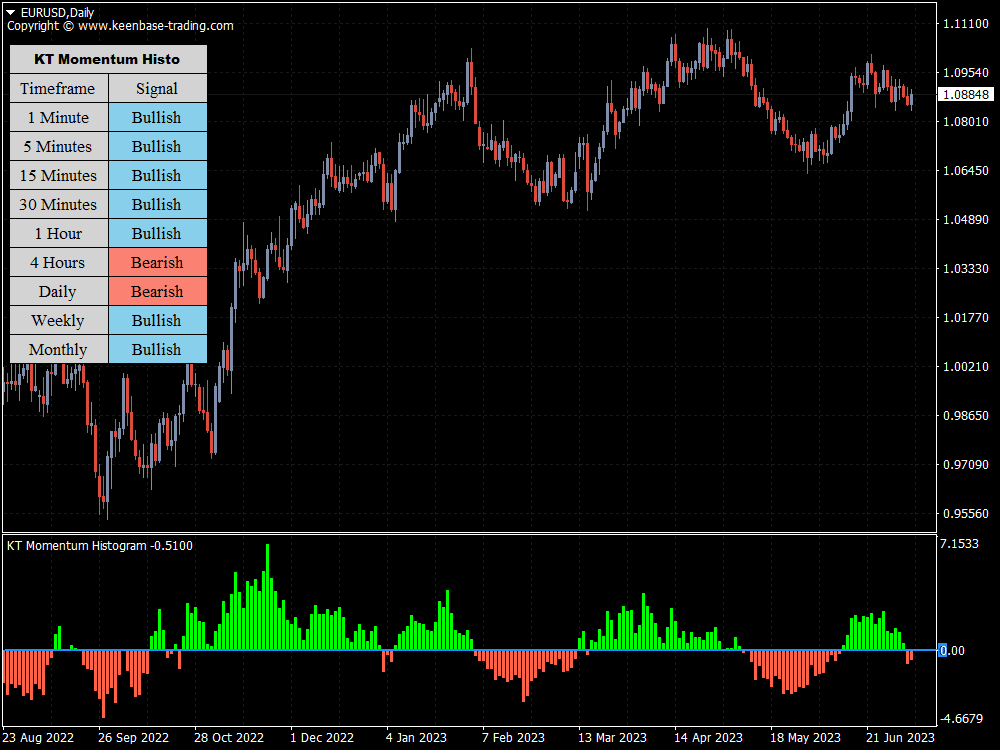Select the Signal column header
Viewport: 1000px width, 750px height.
[157, 88]
